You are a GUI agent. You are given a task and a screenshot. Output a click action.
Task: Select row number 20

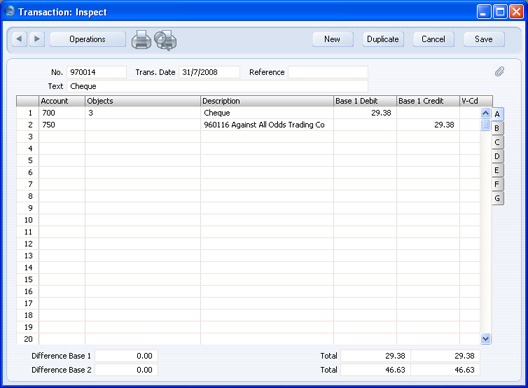(x=28, y=339)
